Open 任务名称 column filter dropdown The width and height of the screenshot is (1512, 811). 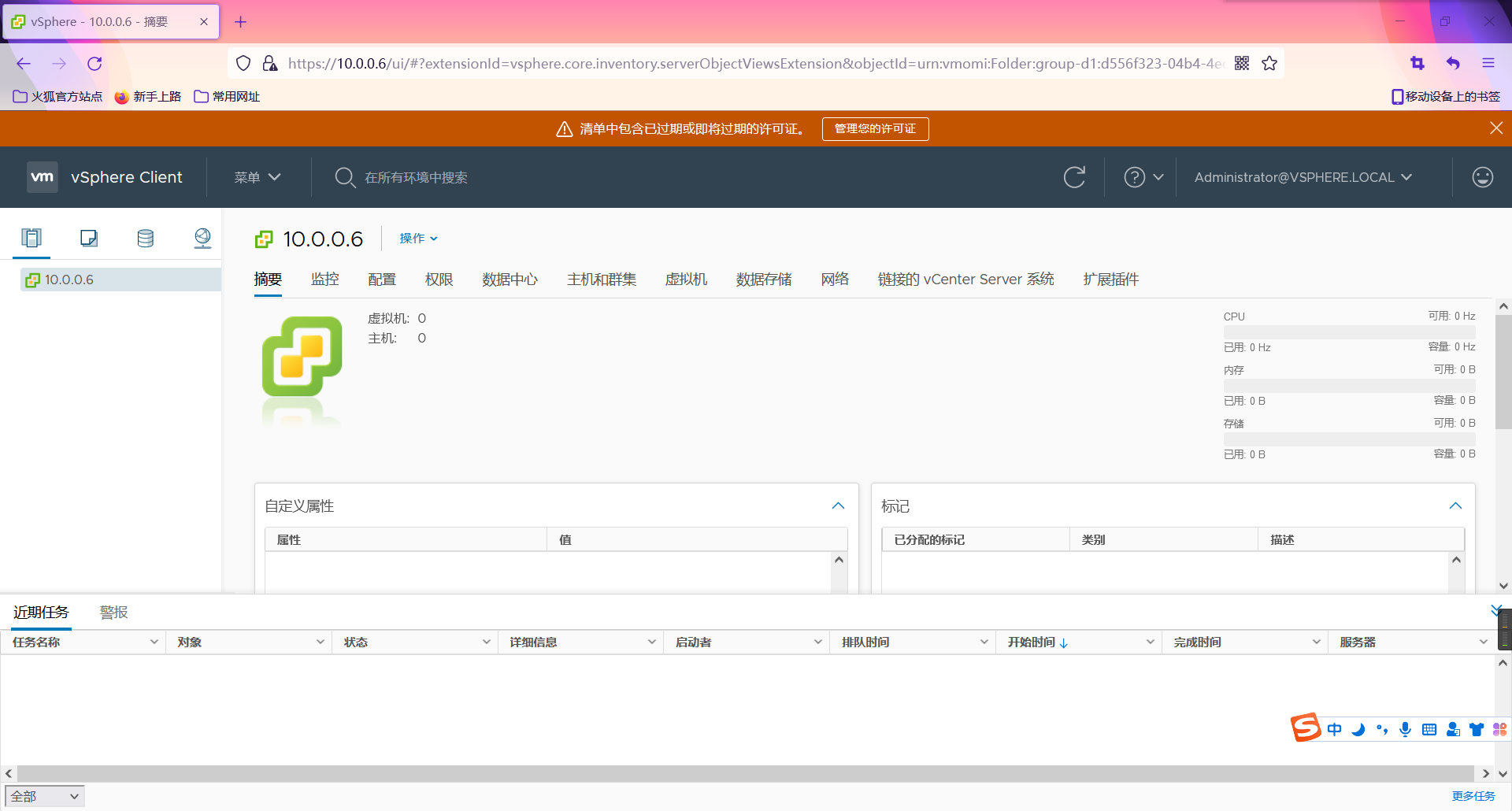point(154,643)
